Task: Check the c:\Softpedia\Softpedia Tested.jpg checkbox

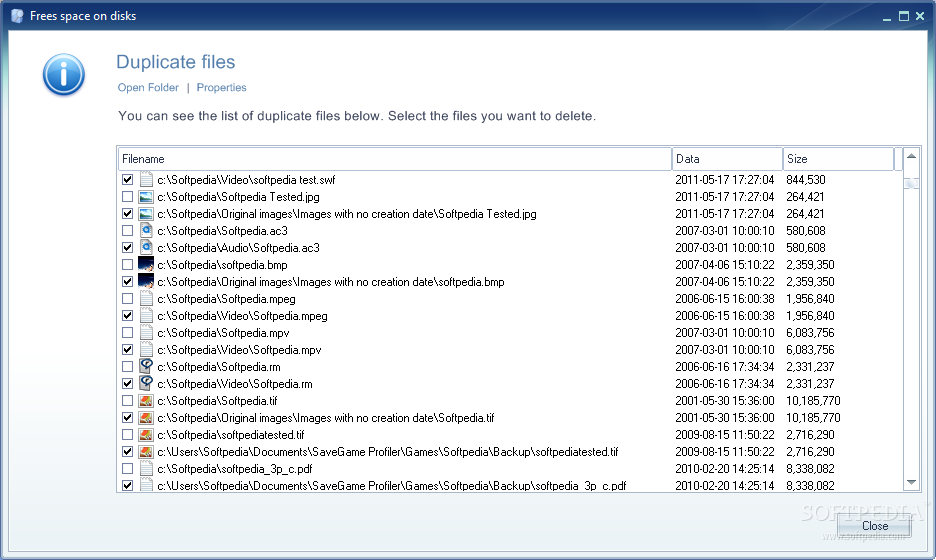Action: coord(127,196)
